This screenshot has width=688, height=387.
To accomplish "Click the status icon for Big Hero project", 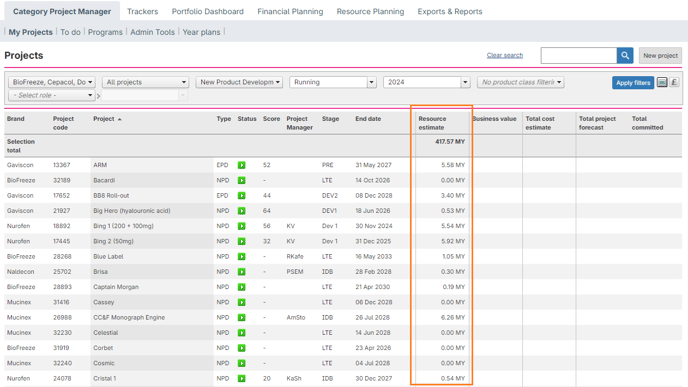I will coord(242,211).
